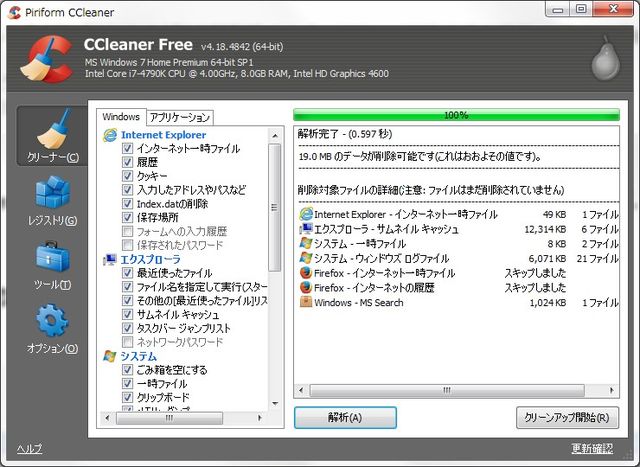Screen dimensions: 640x467
Task: Open the Registry (レジストリ) cubes section
Action: [52, 200]
